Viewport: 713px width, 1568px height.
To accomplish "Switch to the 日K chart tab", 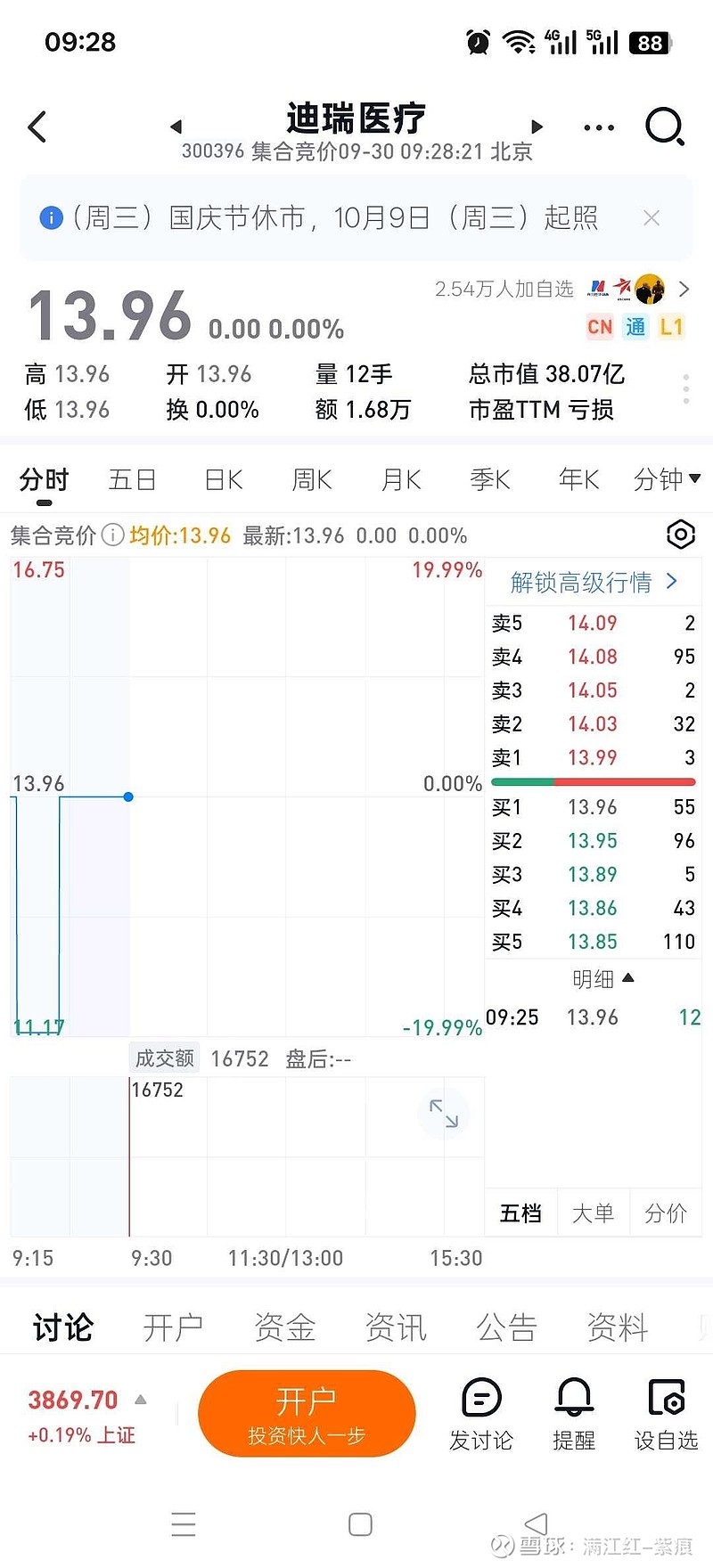I will [x=223, y=480].
